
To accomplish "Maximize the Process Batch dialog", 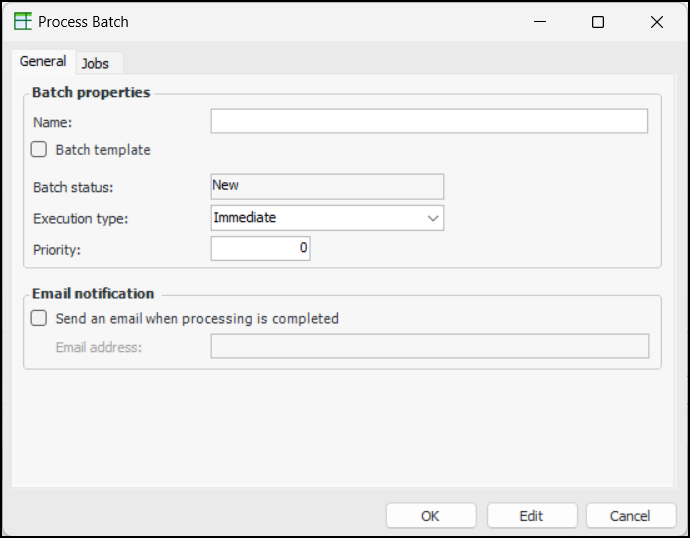I will [x=598, y=22].
